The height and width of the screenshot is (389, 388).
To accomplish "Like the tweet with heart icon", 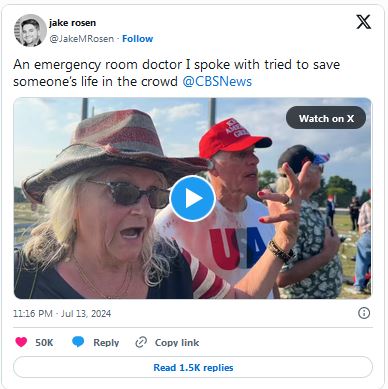I will click(21, 342).
